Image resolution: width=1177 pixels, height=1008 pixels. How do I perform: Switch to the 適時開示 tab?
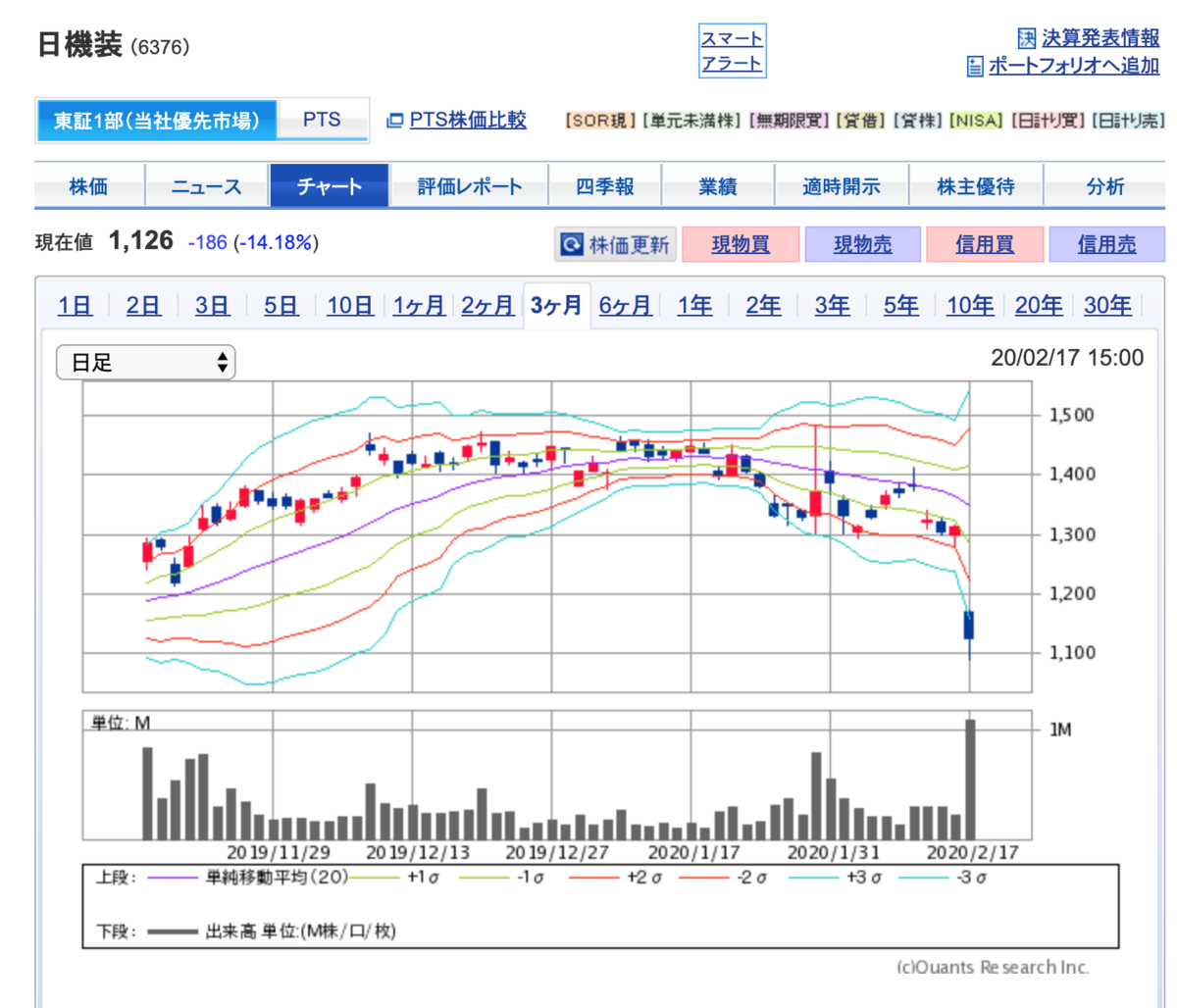click(842, 186)
